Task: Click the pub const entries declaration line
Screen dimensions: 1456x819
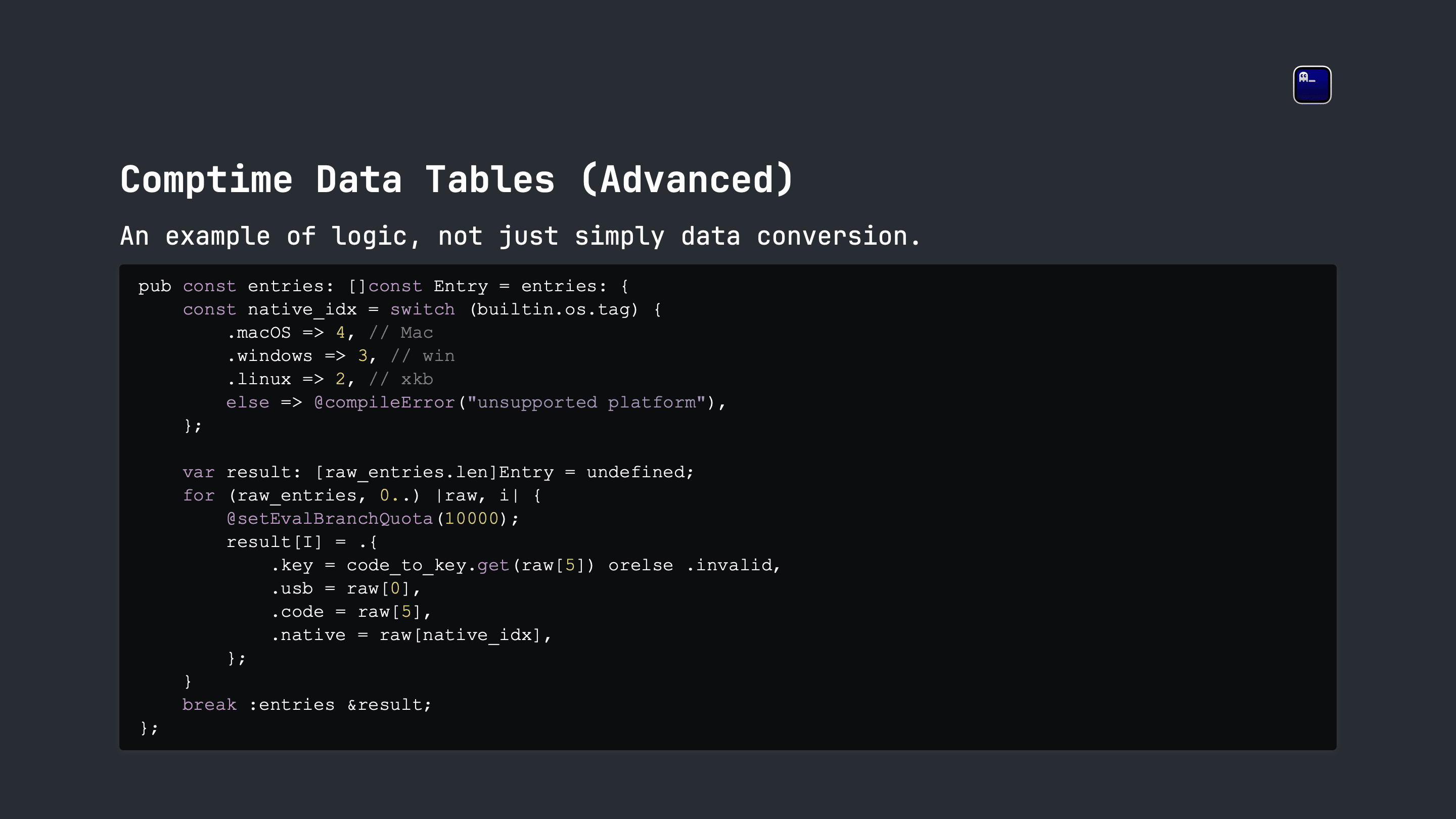Action: [383, 286]
